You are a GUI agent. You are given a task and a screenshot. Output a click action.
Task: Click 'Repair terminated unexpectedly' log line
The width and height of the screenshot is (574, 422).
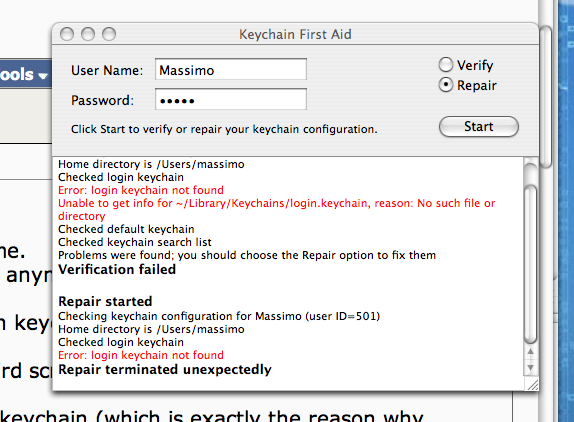coord(165,370)
